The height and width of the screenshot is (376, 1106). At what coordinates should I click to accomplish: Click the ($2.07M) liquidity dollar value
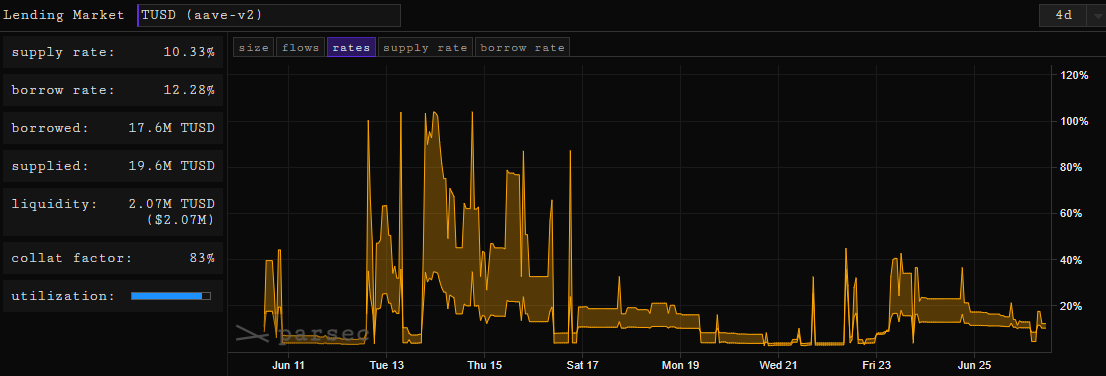181,220
